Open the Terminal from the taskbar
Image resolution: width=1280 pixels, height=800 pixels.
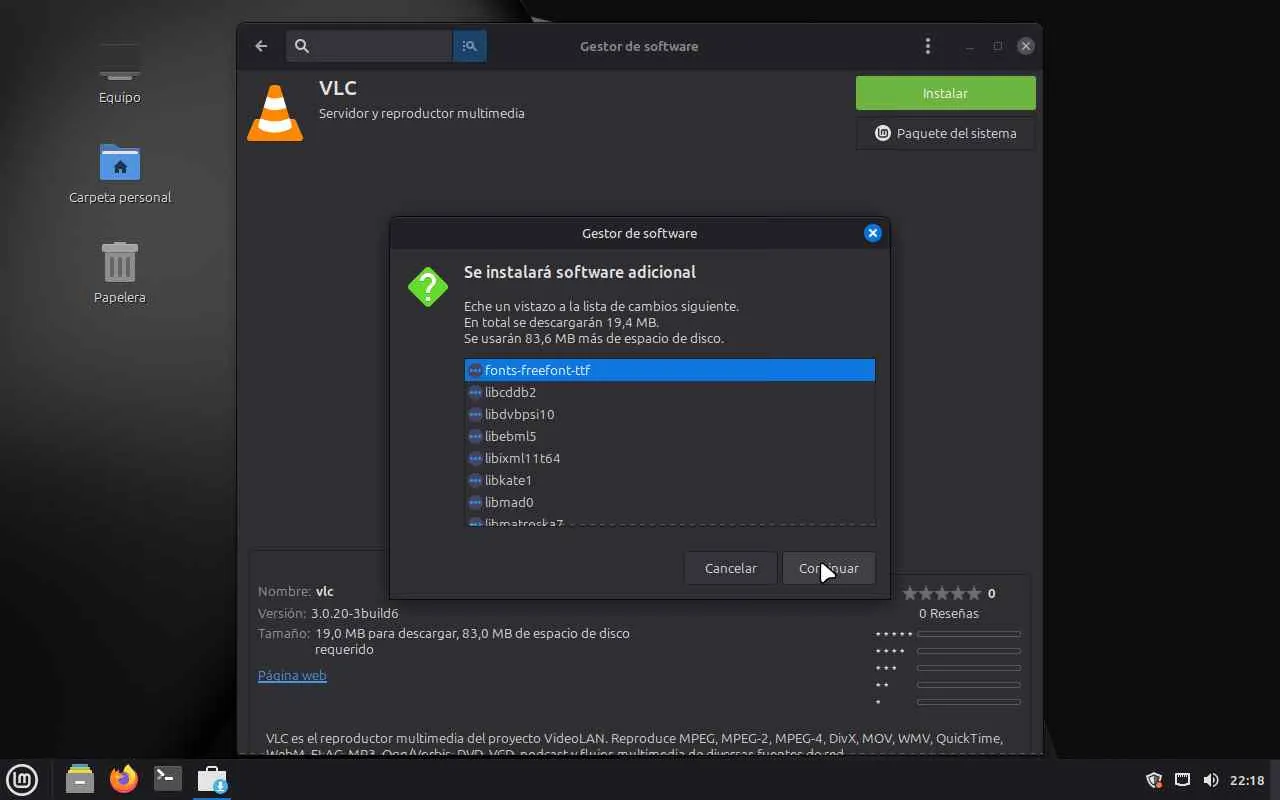[x=168, y=779]
